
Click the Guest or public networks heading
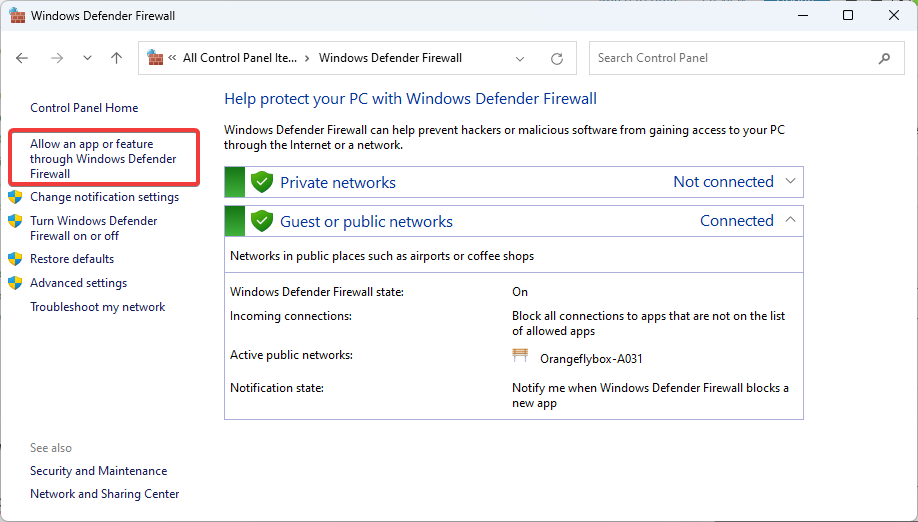(366, 222)
